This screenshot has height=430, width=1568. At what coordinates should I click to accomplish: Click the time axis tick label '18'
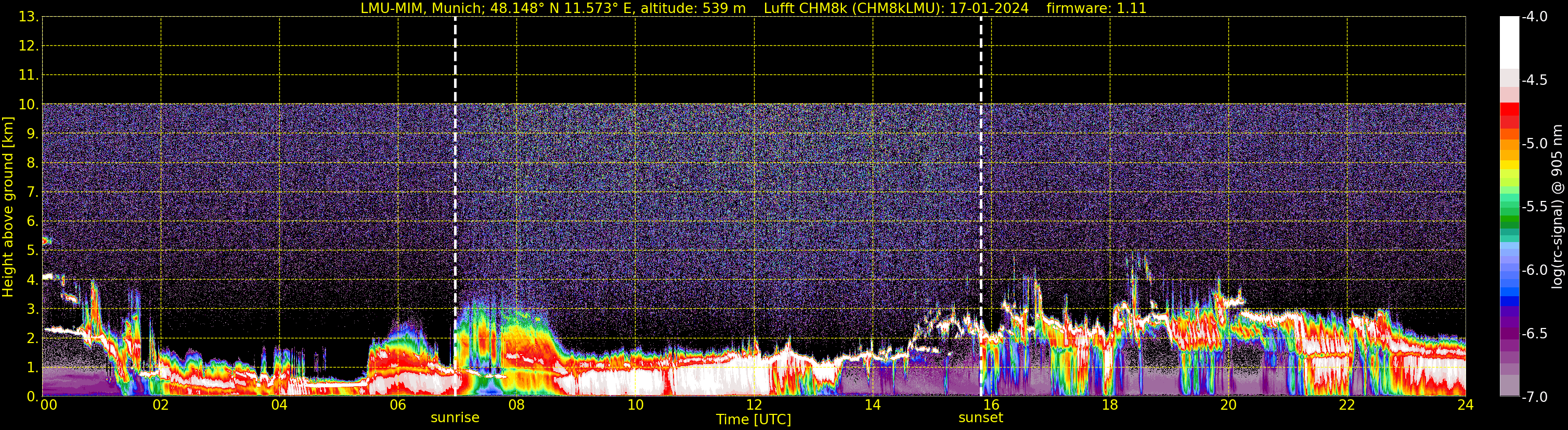pyautogui.click(x=1110, y=405)
